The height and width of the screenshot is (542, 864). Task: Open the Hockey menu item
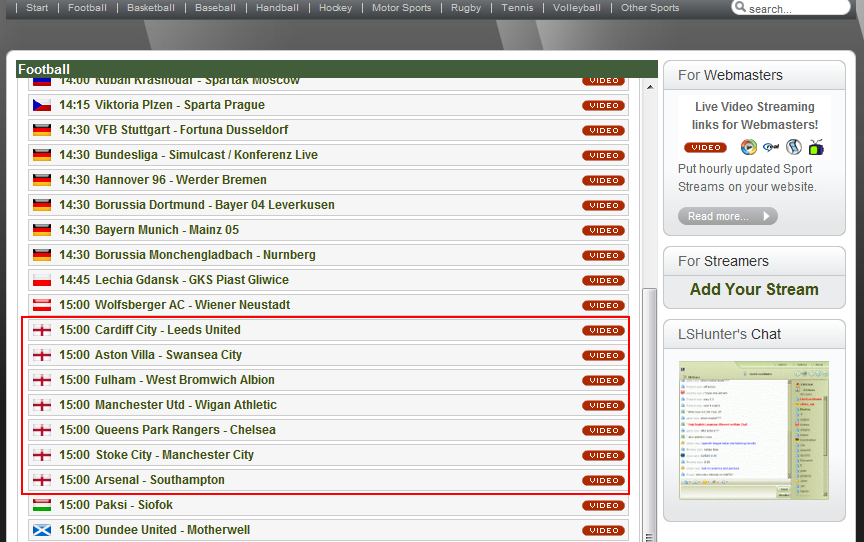click(x=335, y=8)
